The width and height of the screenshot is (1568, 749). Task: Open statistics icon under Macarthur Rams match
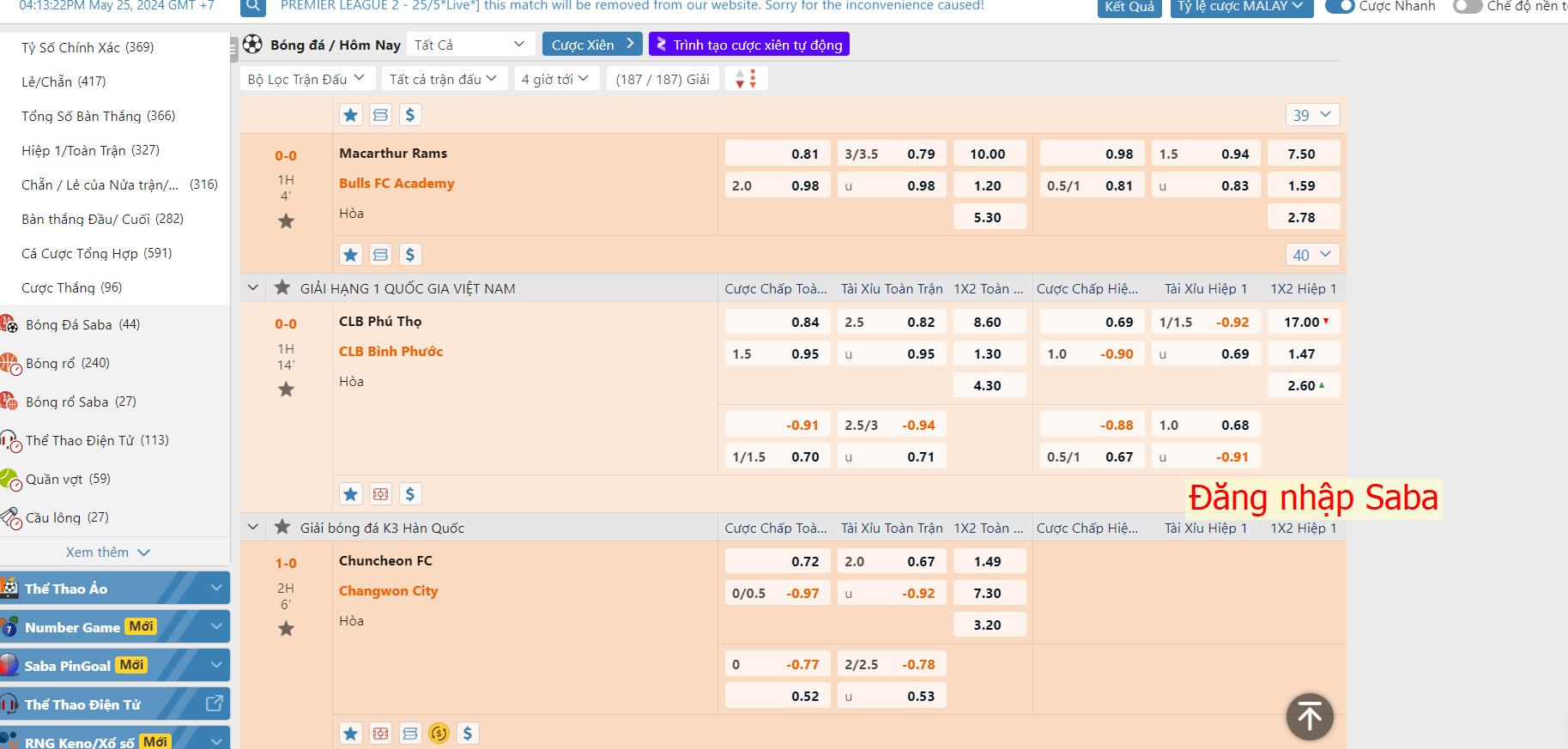click(x=380, y=255)
